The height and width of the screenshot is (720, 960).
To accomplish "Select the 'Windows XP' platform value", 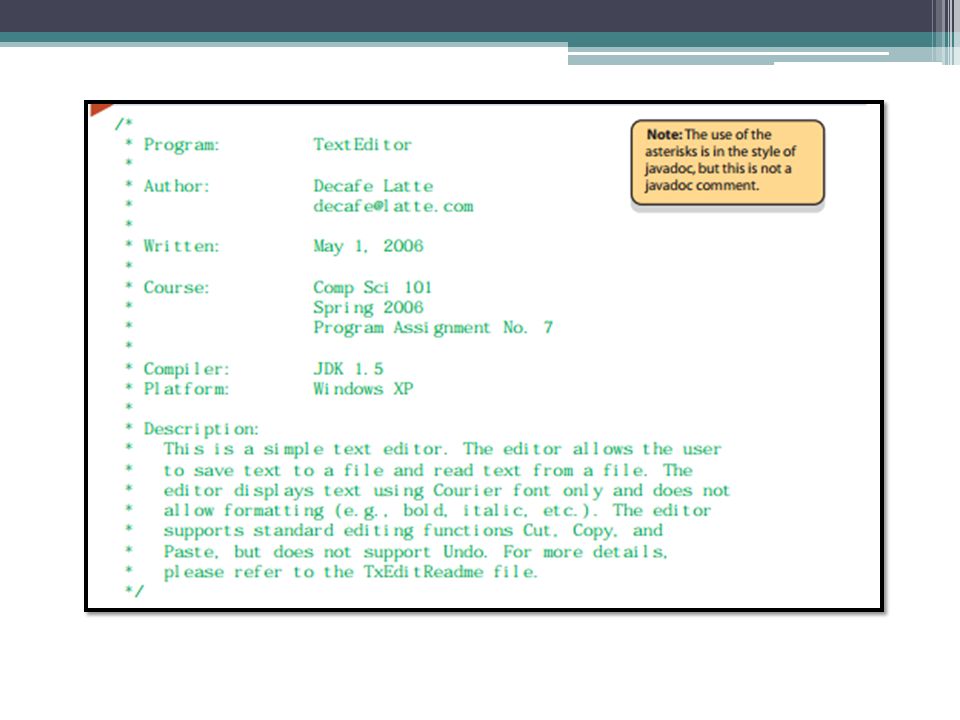I will tap(364, 389).
